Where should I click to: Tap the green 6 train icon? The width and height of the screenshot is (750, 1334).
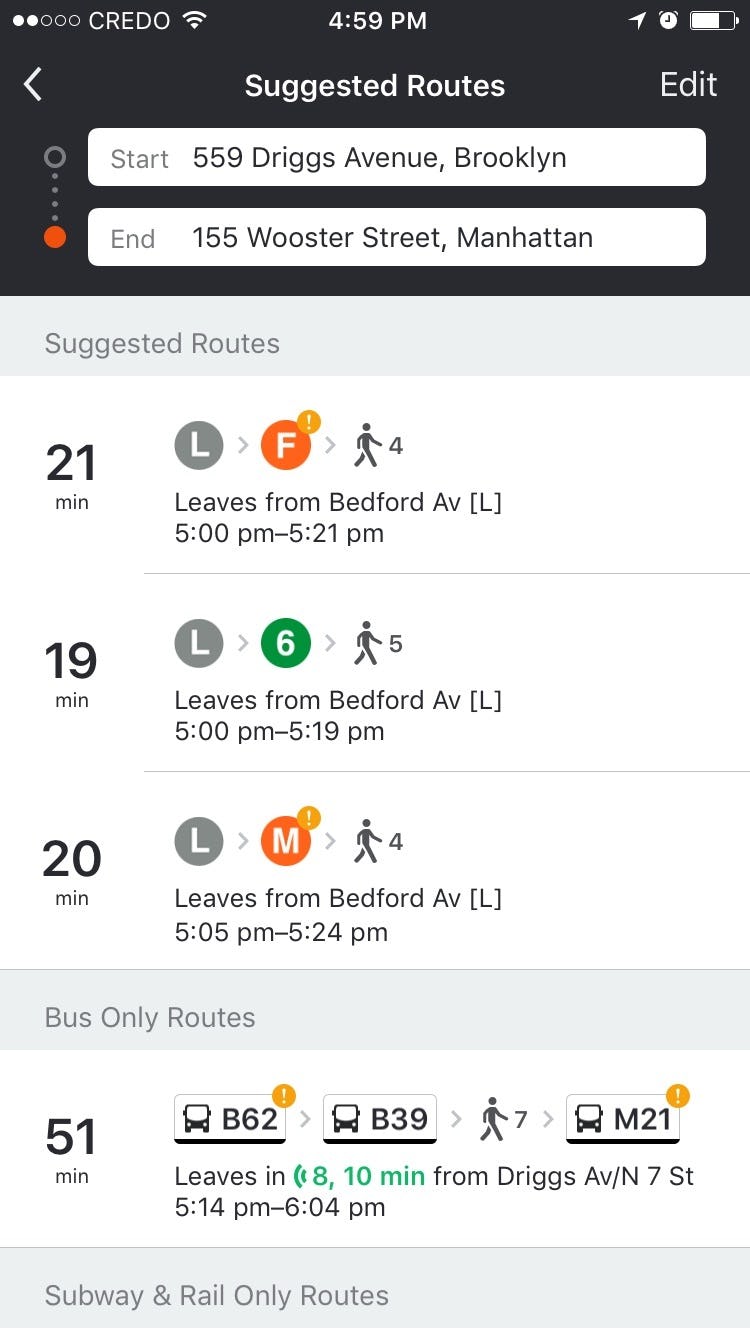click(286, 643)
